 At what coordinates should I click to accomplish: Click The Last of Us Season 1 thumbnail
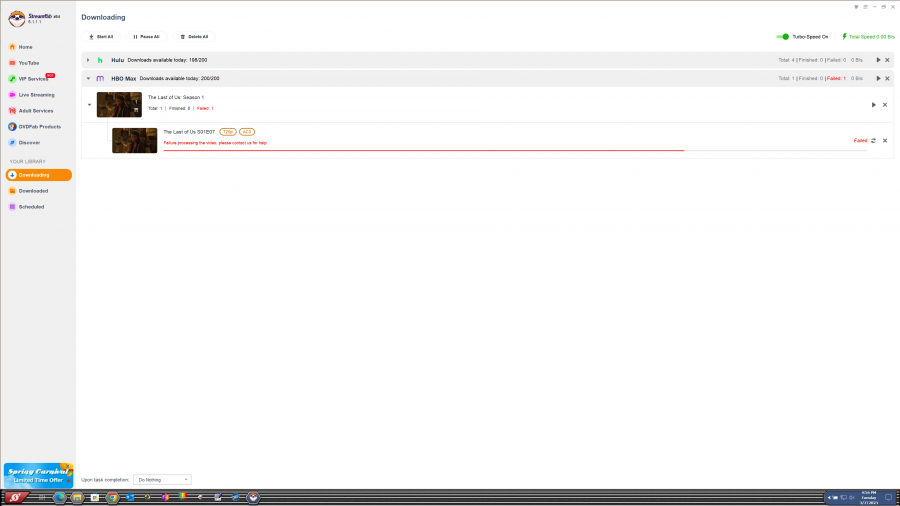tap(119, 104)
